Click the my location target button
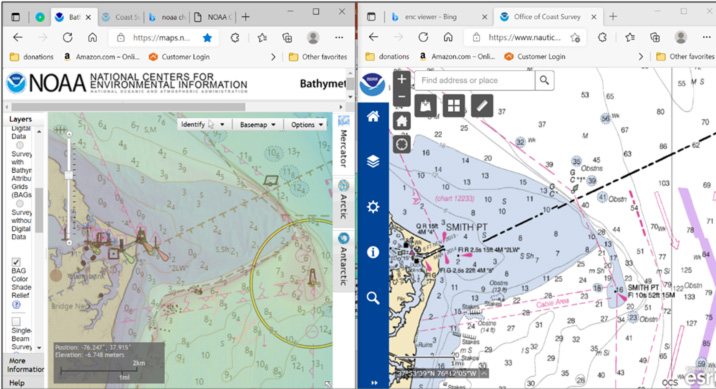The height and width of the screenshot is (389, 716). point(401,144)
